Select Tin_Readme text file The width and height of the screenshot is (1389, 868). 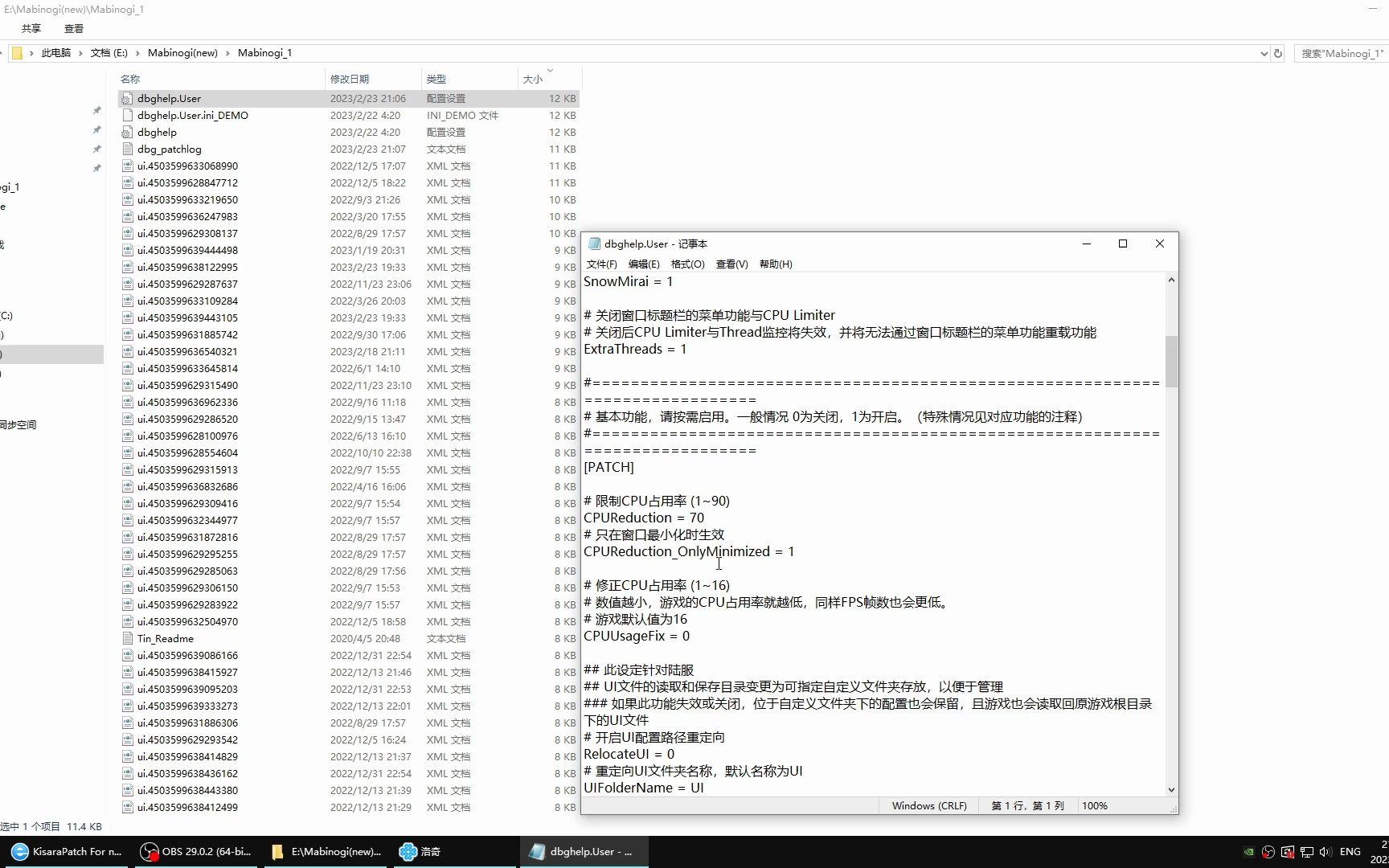pos(165,638)
